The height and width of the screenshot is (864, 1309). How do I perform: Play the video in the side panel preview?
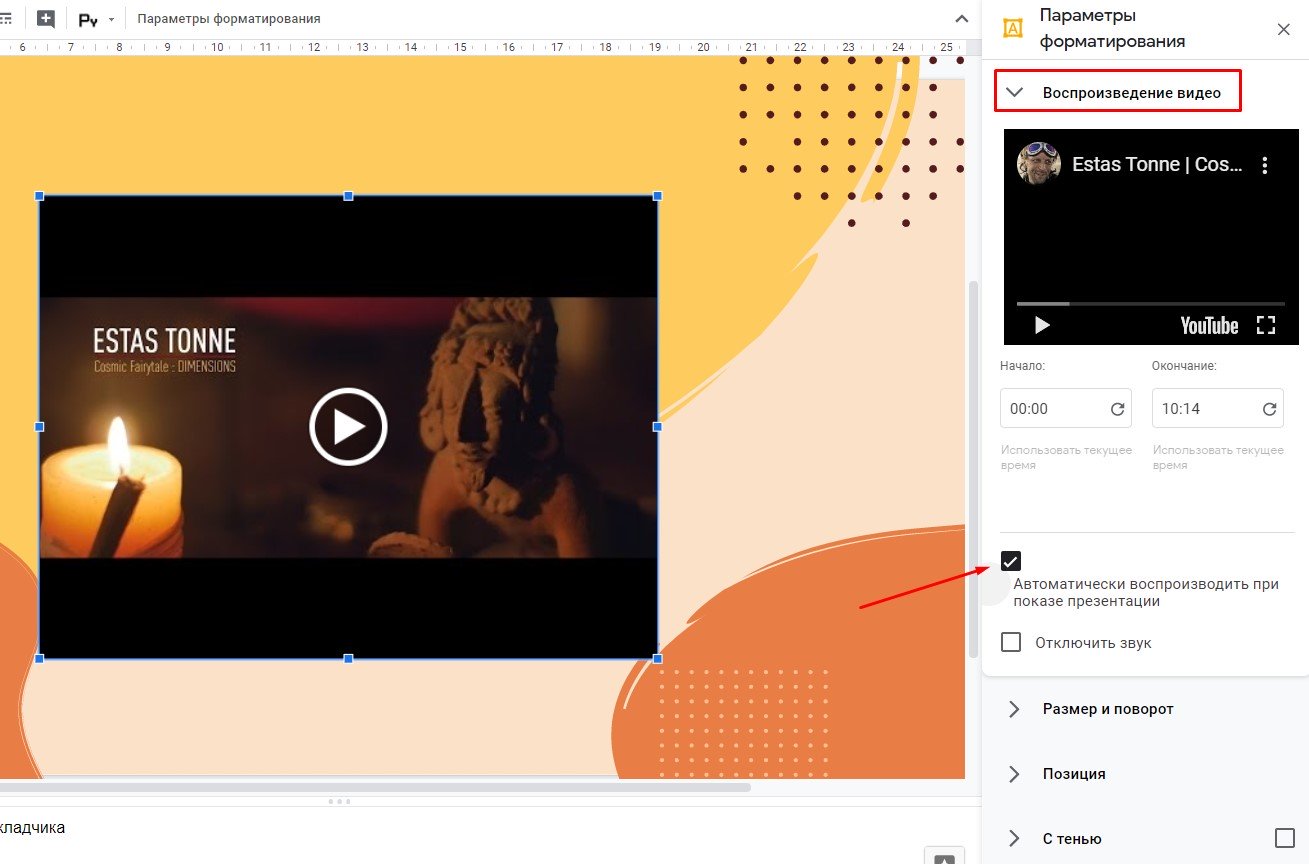[x=1042, y=325]
